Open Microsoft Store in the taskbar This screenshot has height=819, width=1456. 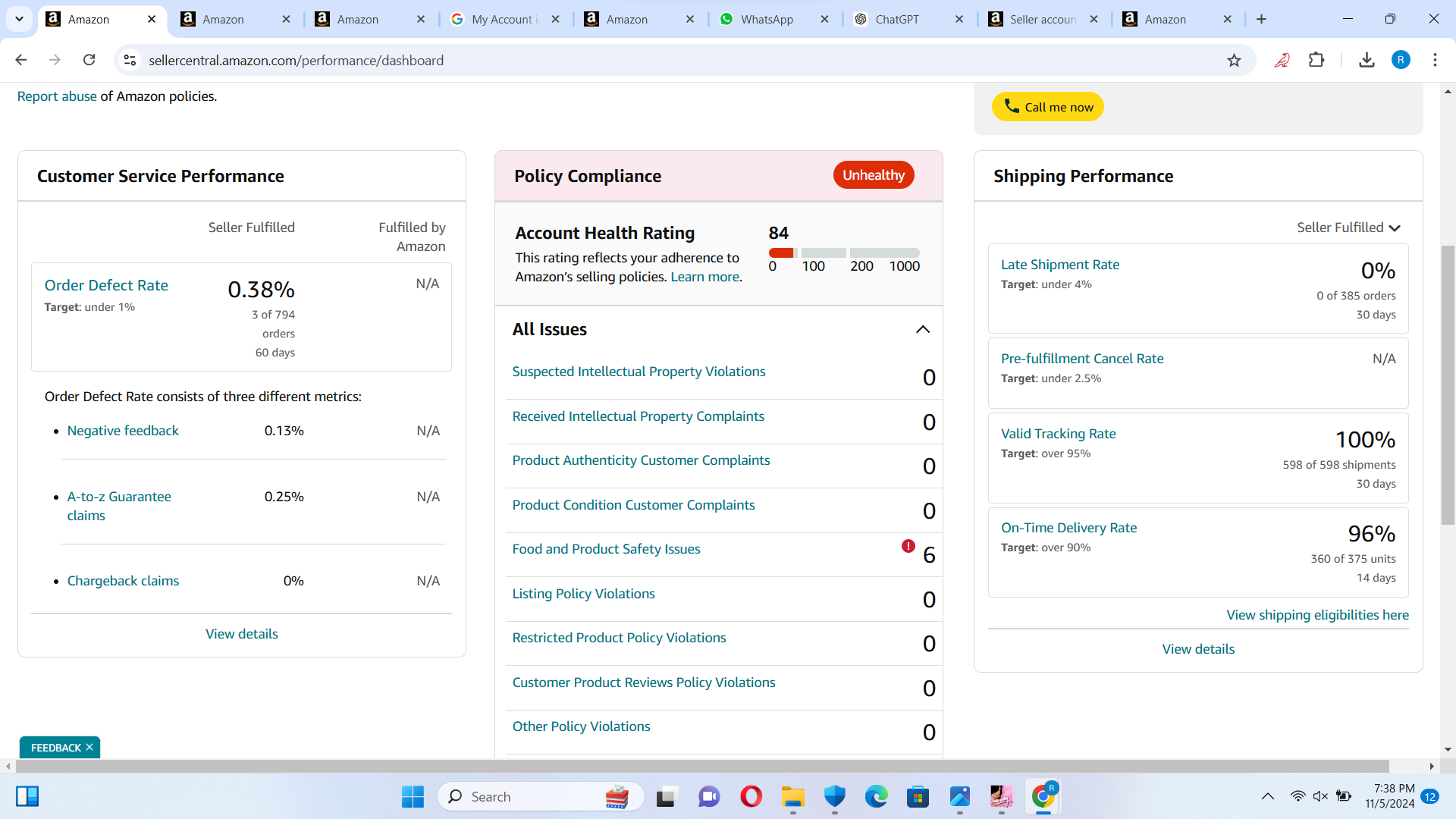coord(918,796)
